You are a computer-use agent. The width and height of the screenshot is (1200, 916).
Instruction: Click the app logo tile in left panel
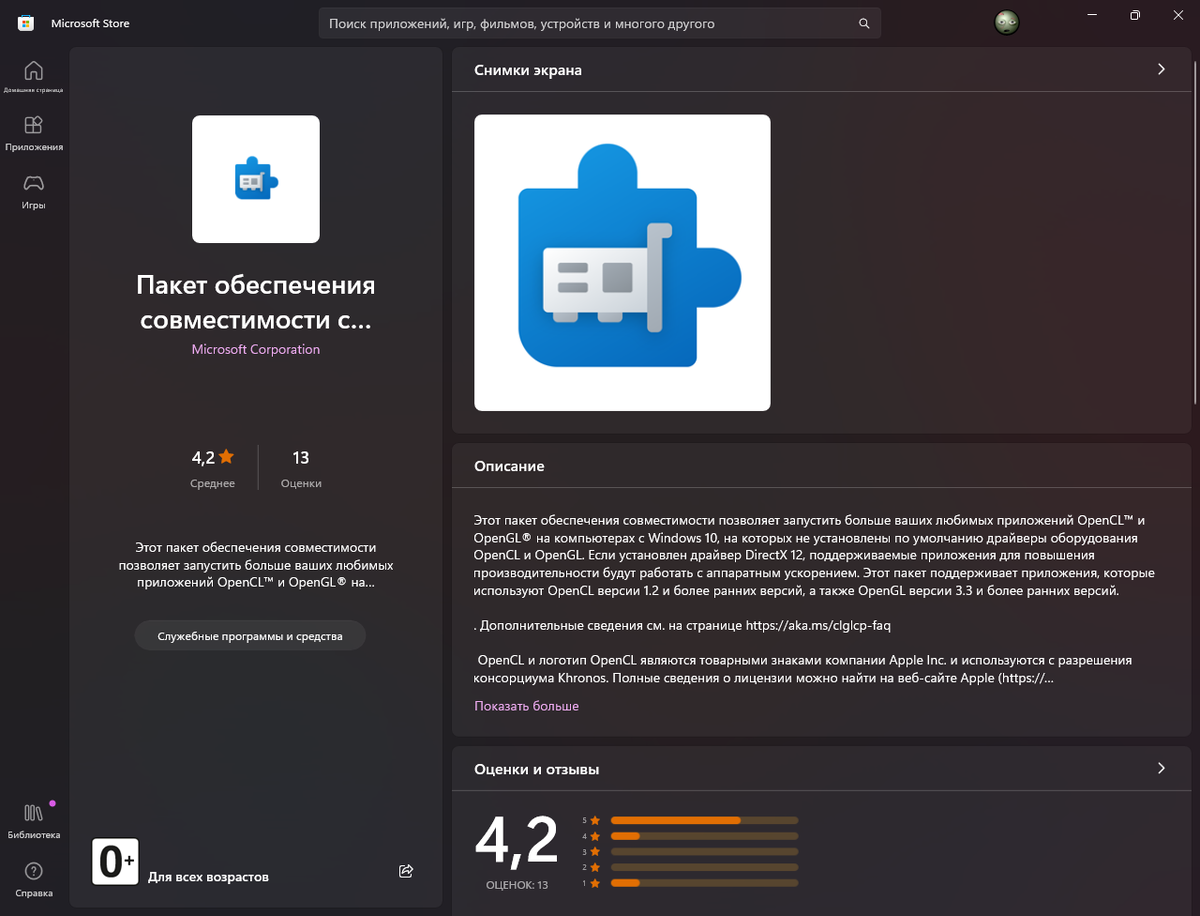coord(256,179)
